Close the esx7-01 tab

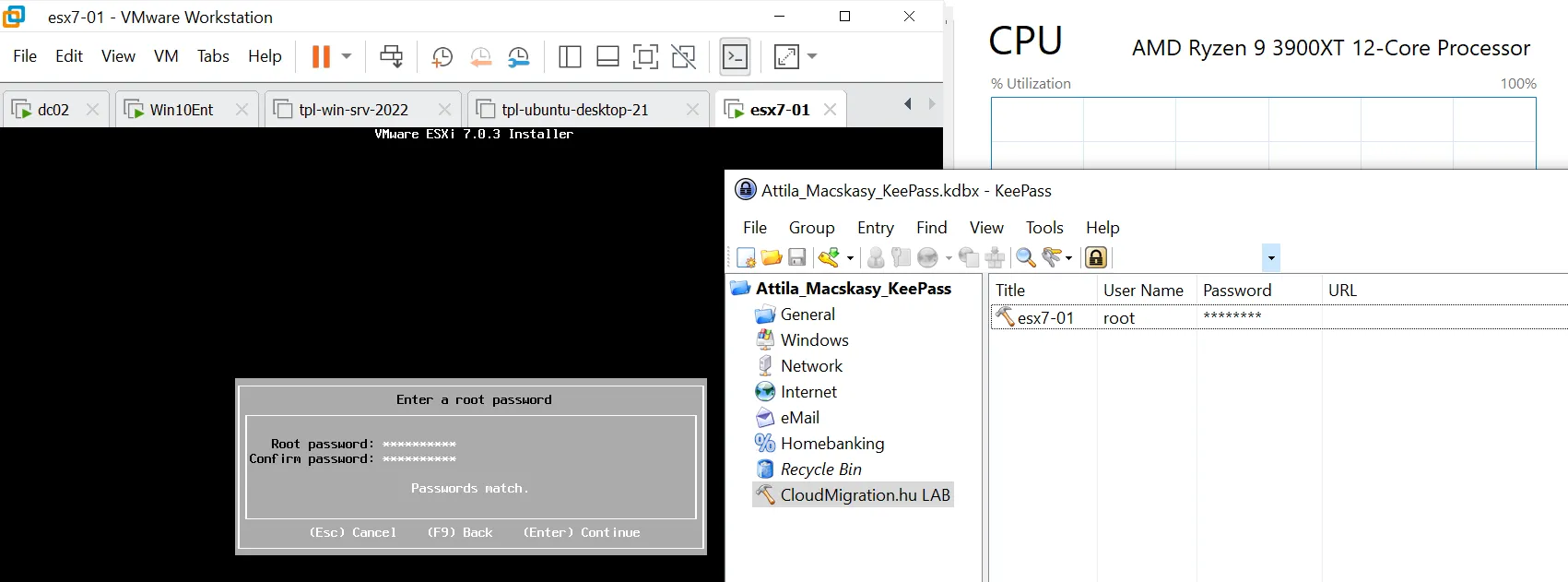click(830, 110)
